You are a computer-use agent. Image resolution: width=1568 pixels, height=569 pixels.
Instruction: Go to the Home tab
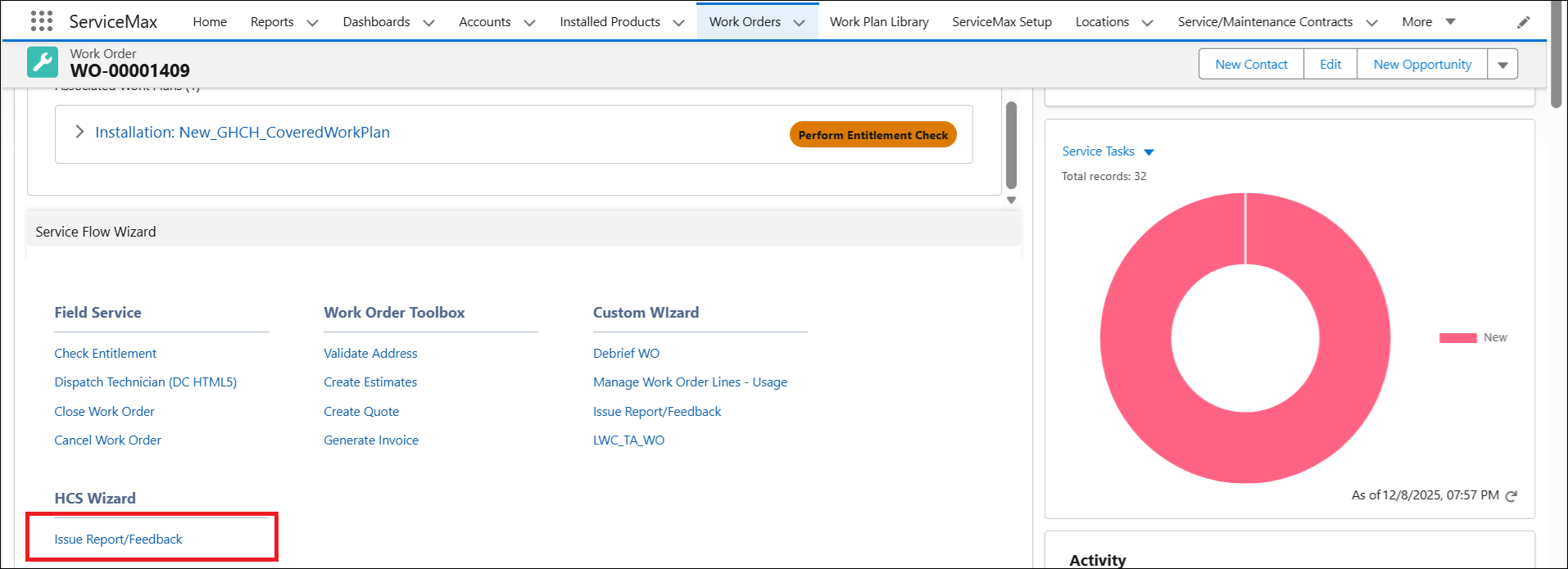pyautogui.click(x=210, y=22)
